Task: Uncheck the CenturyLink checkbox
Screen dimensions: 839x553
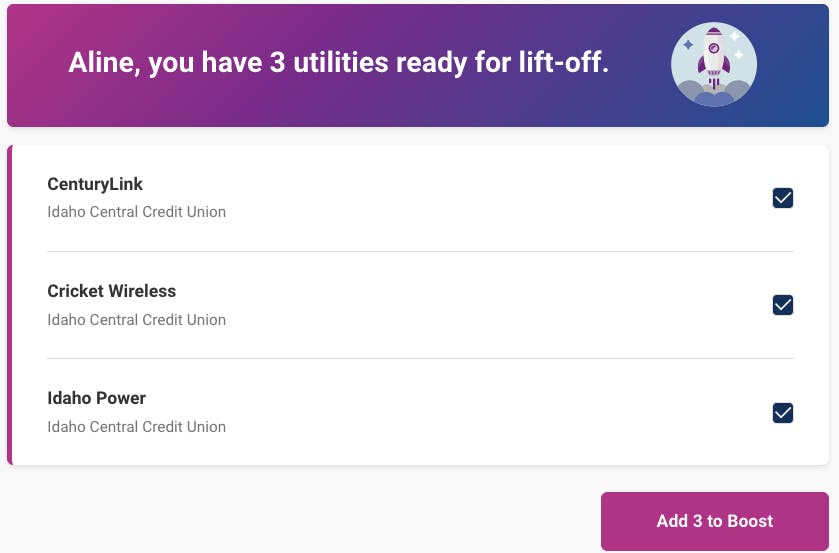Action: pyautogui.click(x=783, y=198)
